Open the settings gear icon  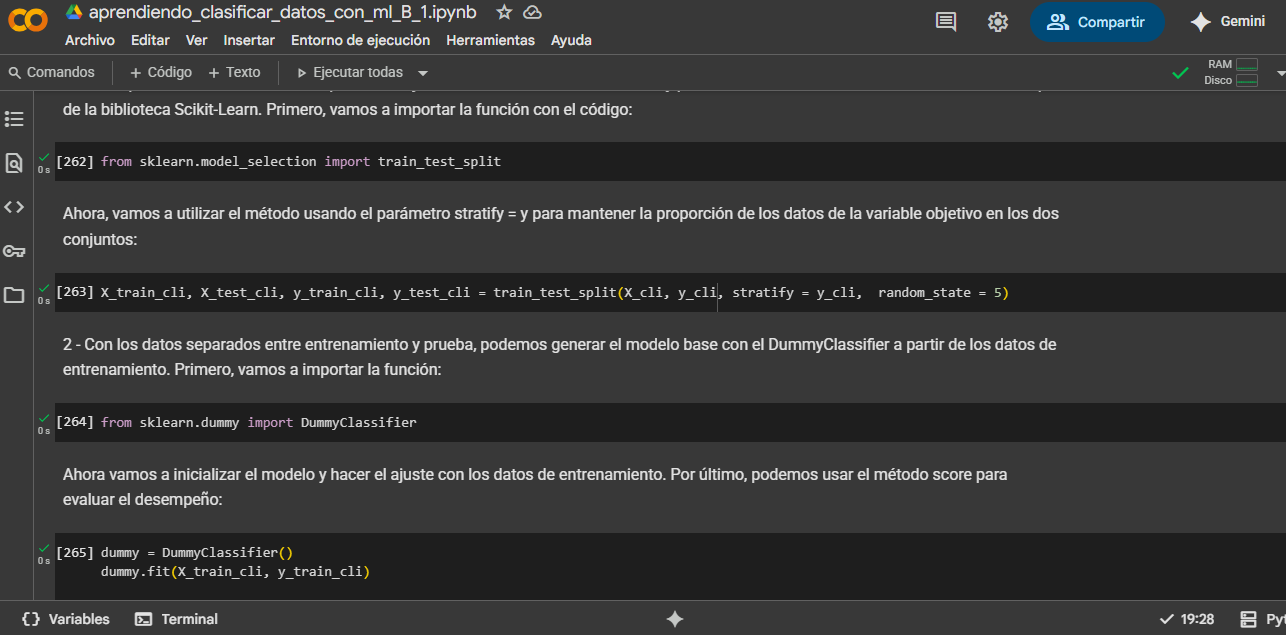[998, 22]
